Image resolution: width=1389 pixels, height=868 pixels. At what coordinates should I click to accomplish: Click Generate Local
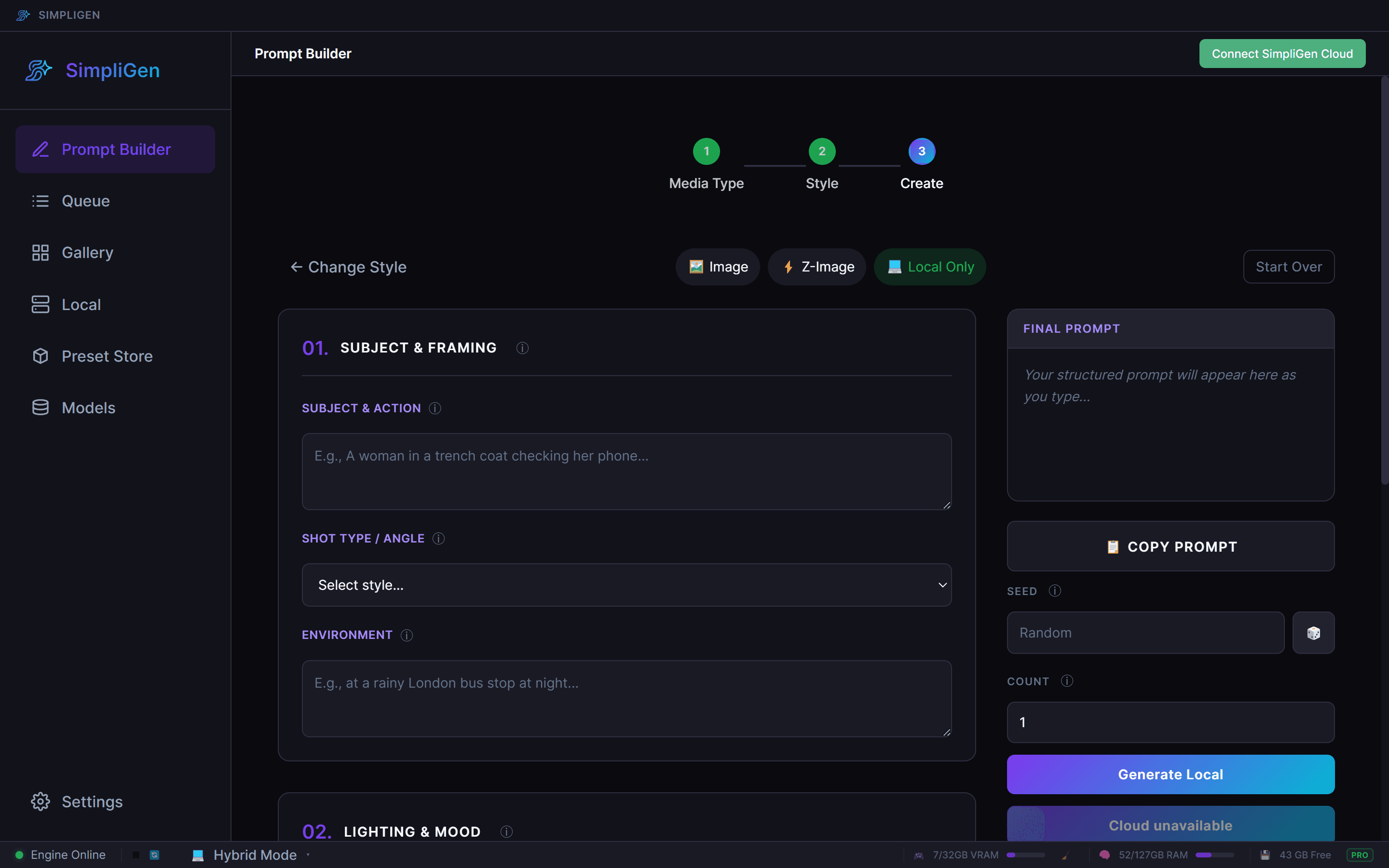[1171, 774]
